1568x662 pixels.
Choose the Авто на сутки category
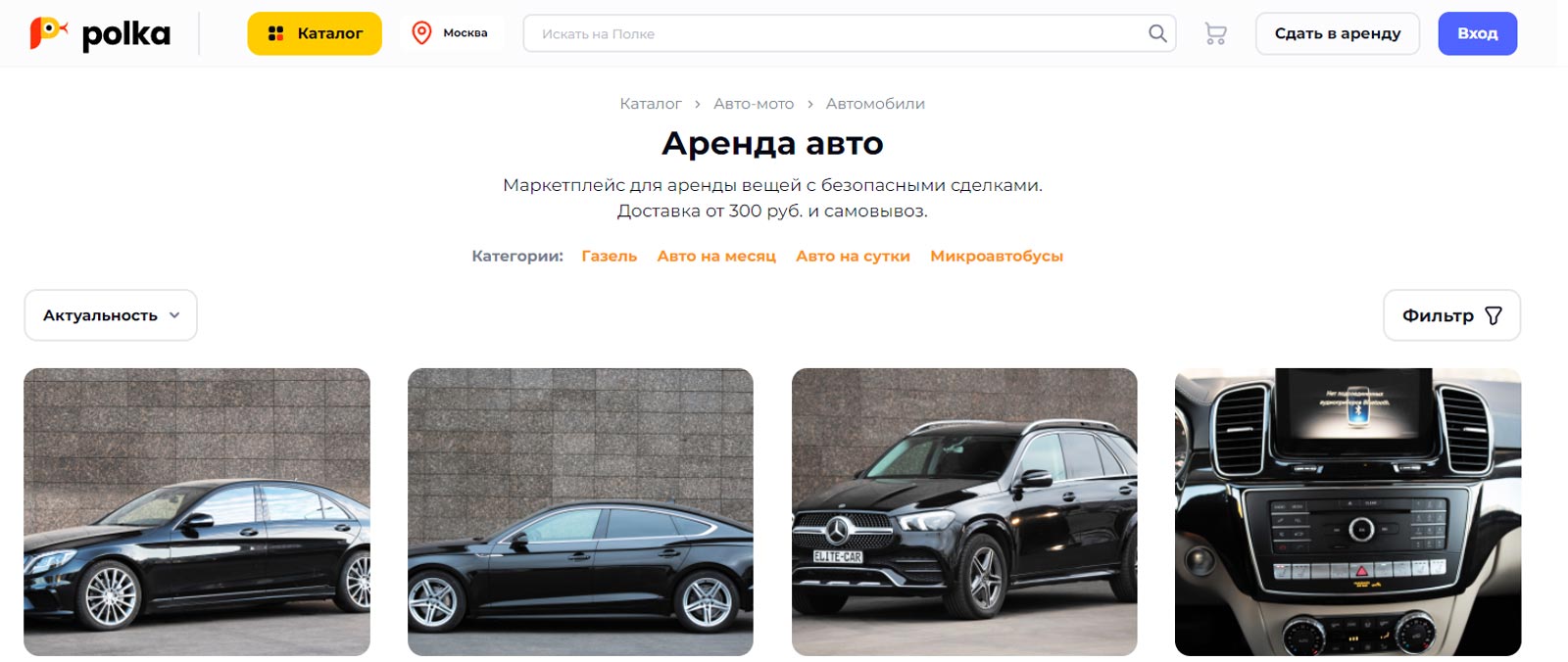click(x=853, y=256)
